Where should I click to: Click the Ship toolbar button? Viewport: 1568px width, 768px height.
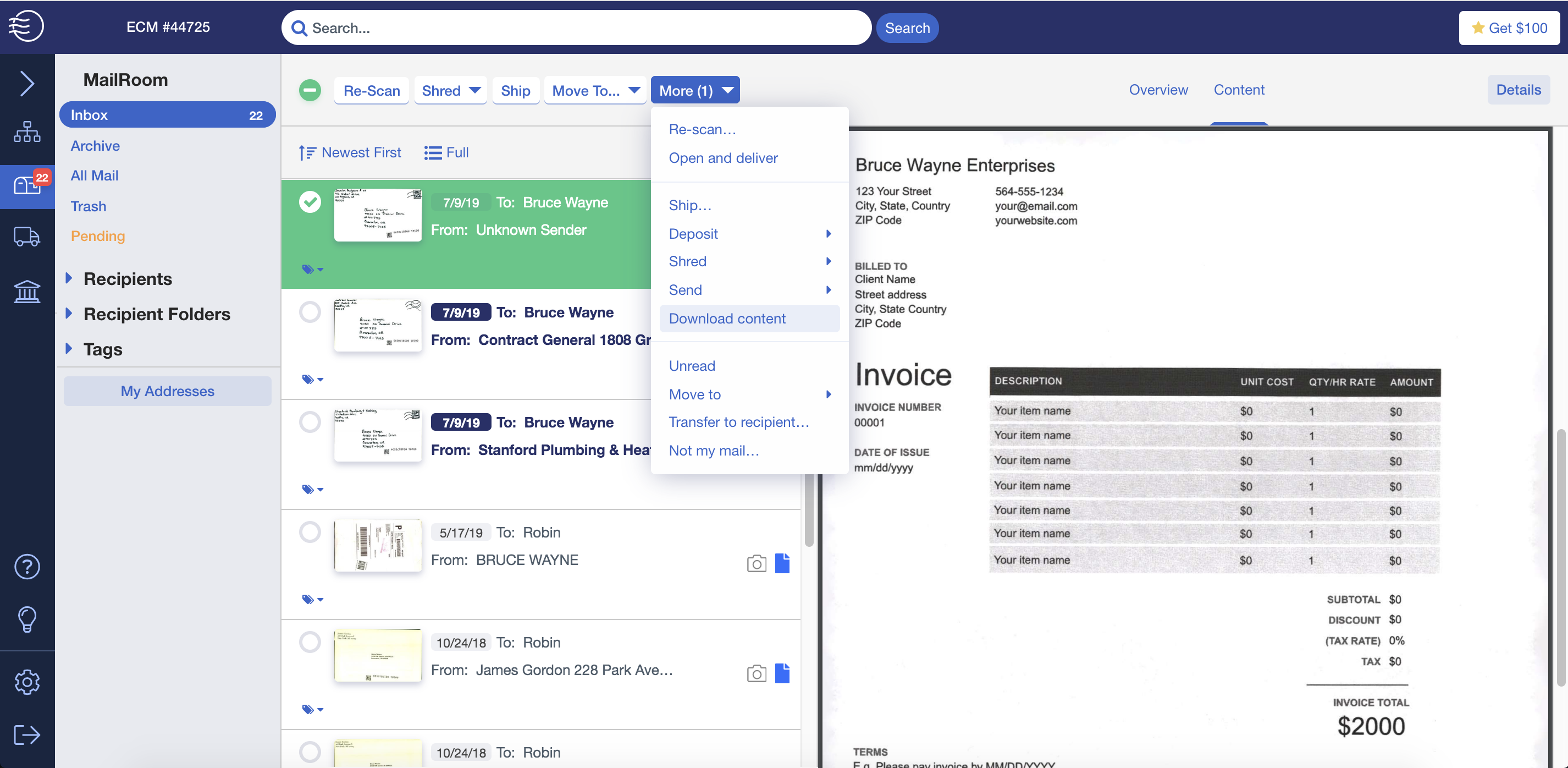click(516, 90)
